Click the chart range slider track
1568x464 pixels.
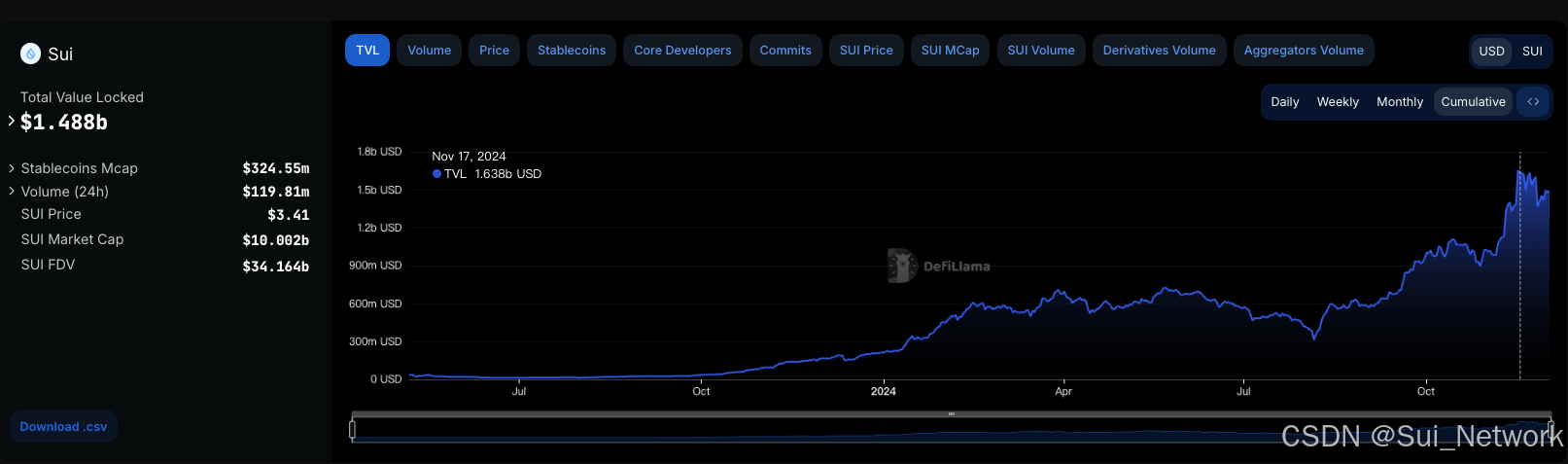(952, 430)
